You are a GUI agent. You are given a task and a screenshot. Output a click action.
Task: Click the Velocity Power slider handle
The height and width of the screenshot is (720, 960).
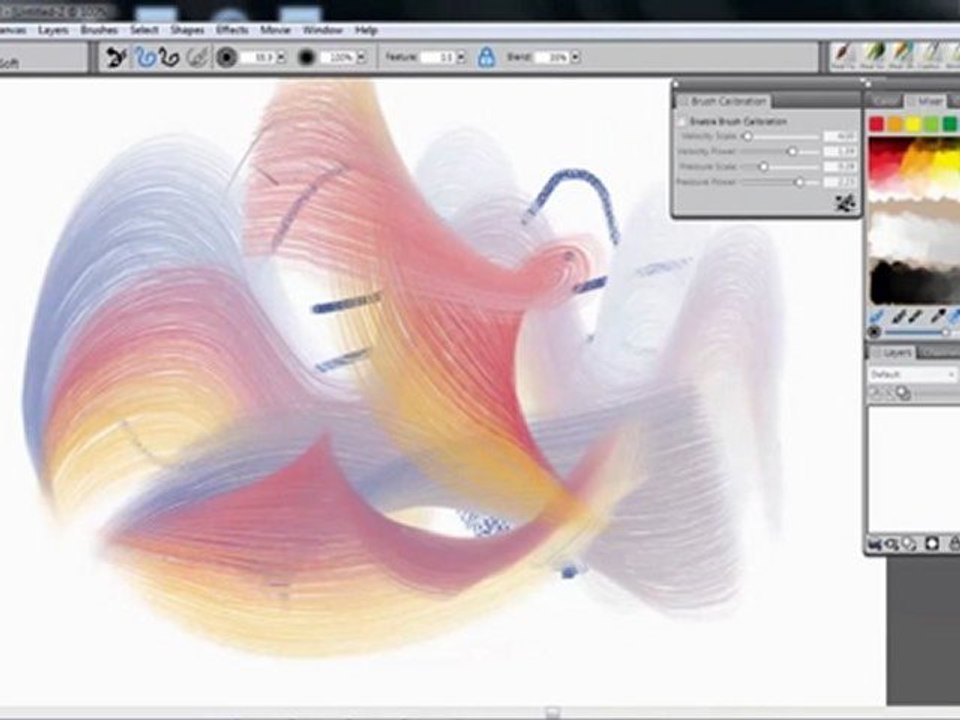tap(792, 151)
